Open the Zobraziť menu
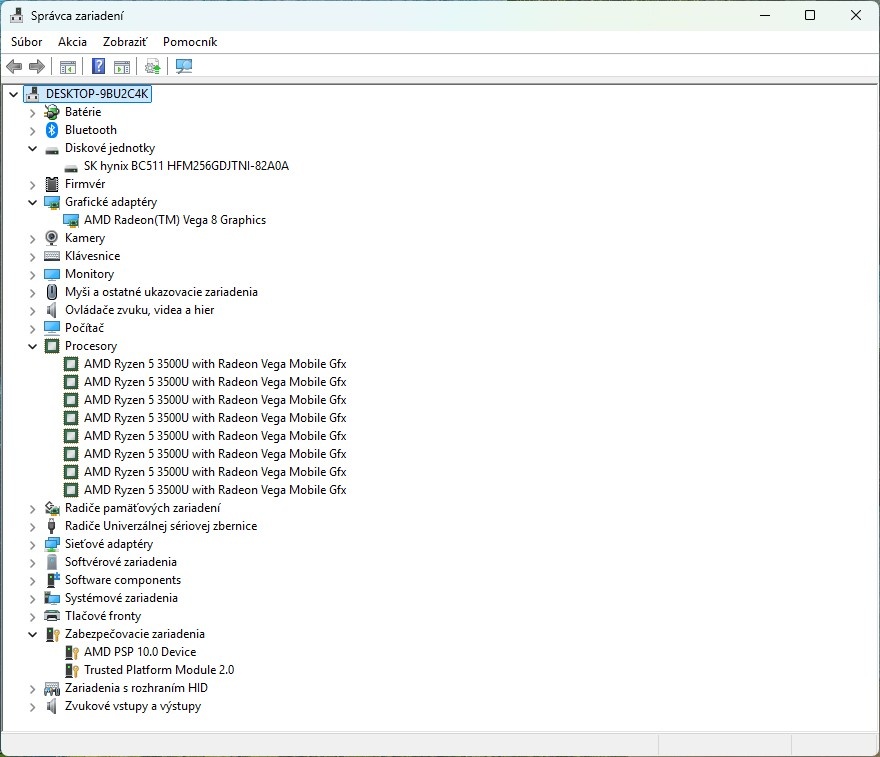Viewport: 880px width, 757px height. coord(124,42)
